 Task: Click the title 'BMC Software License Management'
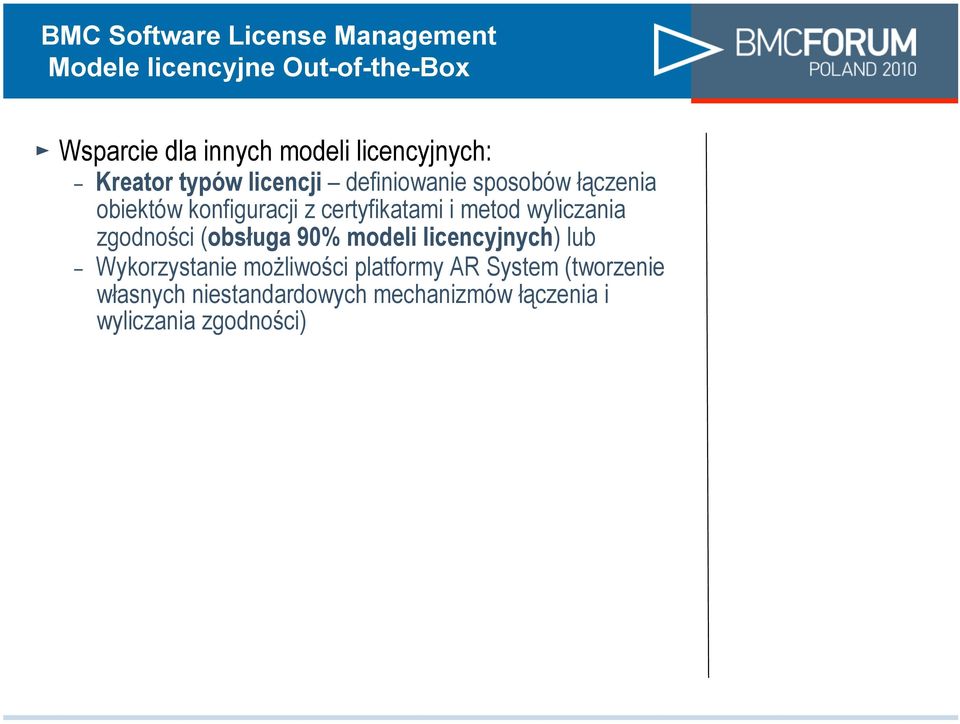pyautogui.click(x=269, y=35)
